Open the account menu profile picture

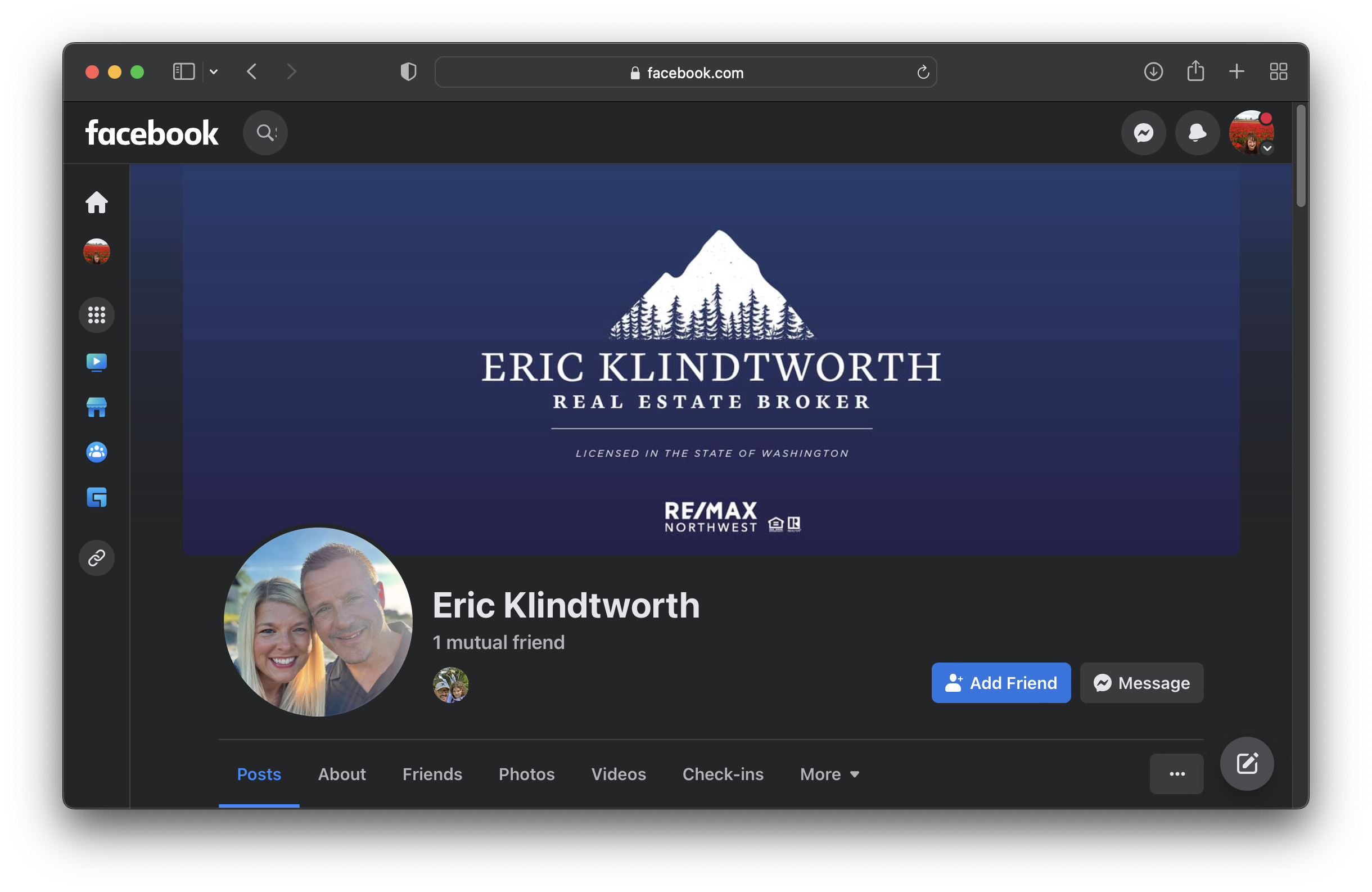pyautogui.click(x=1251, y=133)
